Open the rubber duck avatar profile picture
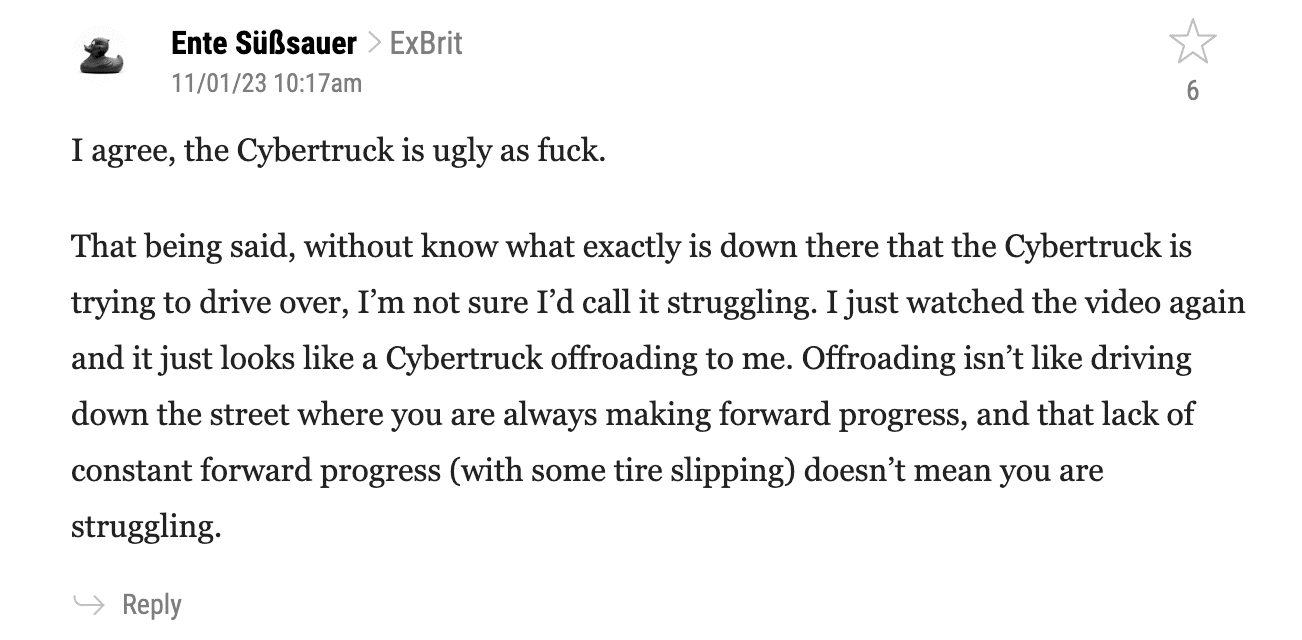This screenshot has height=640, width=1302. (x=101, y=53)
